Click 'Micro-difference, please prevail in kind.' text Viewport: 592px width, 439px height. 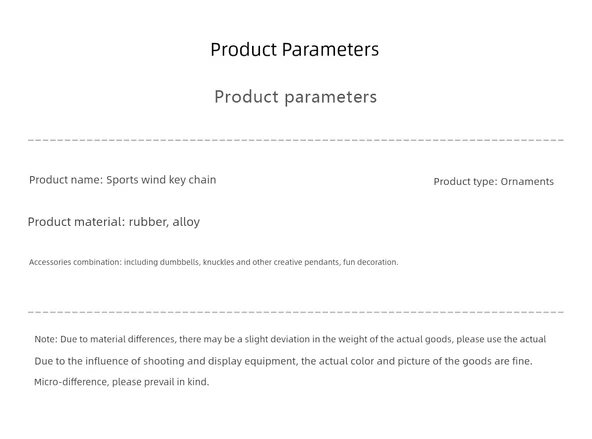122,382
